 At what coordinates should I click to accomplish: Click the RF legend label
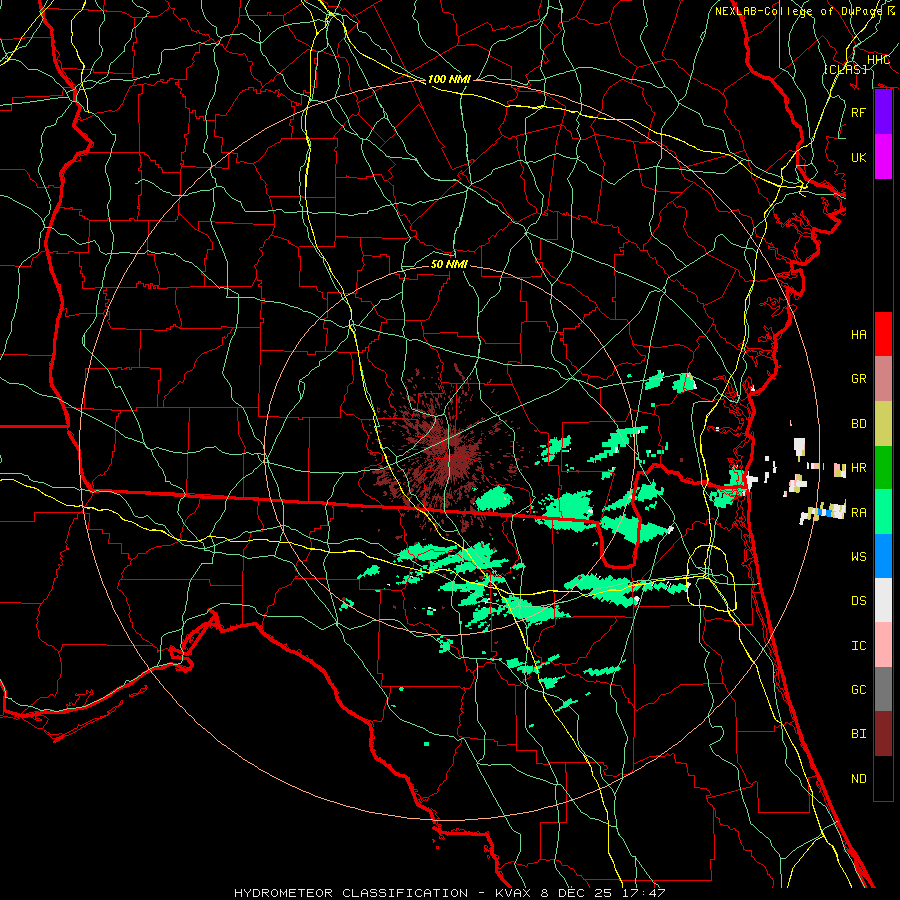tap(858, 112)
